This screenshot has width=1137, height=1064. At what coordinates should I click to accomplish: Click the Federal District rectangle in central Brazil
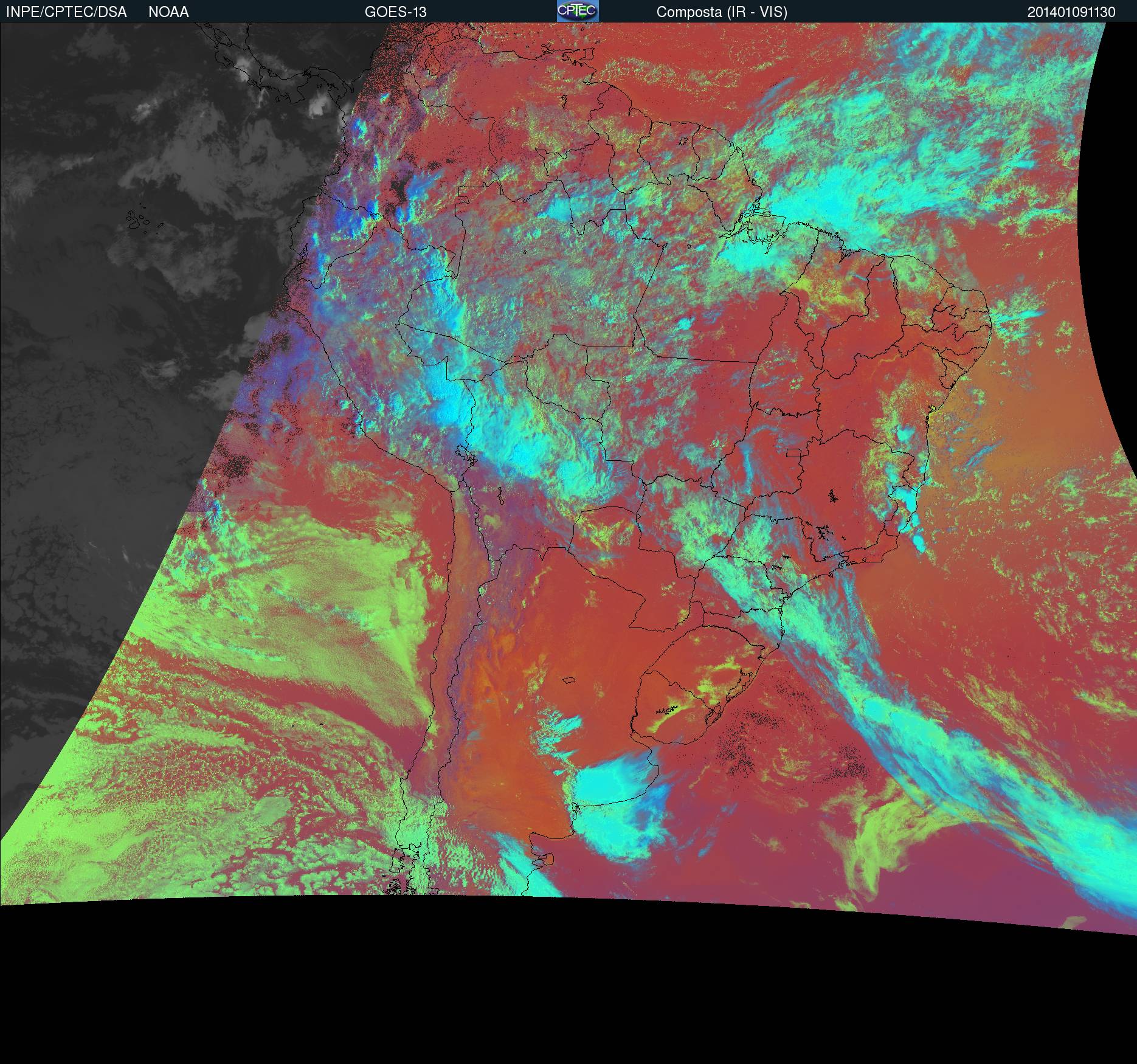point(794,452)
